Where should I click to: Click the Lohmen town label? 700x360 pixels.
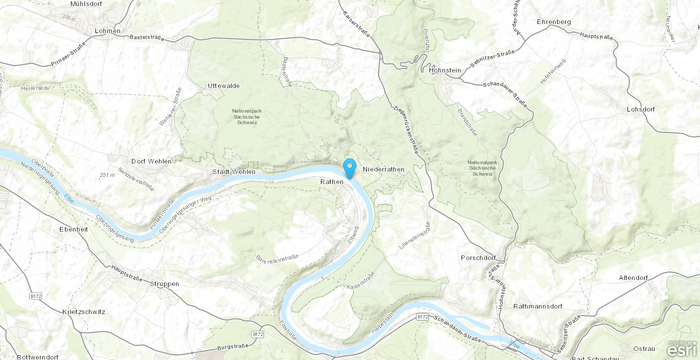pyautogui.click(x=108, y=31)
